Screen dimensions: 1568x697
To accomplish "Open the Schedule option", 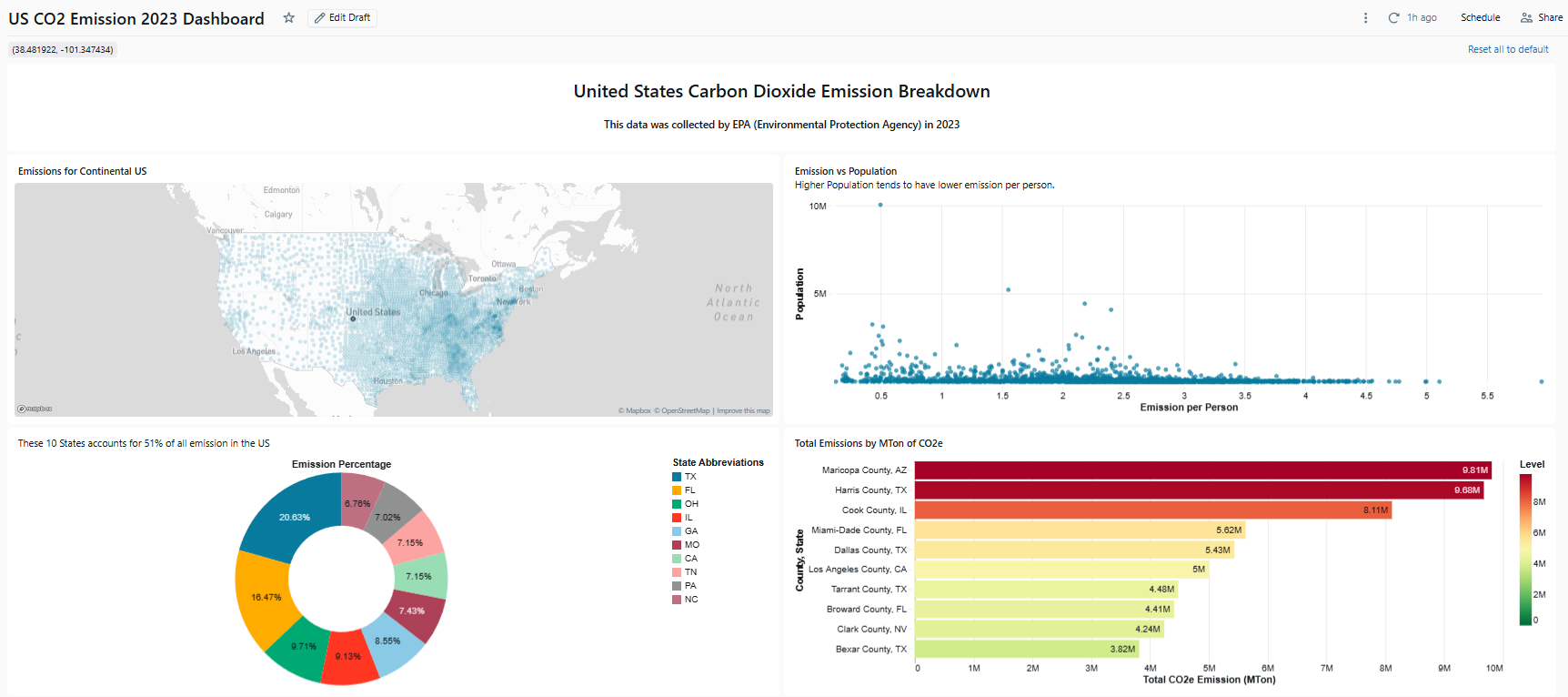I will point(1480,18).
